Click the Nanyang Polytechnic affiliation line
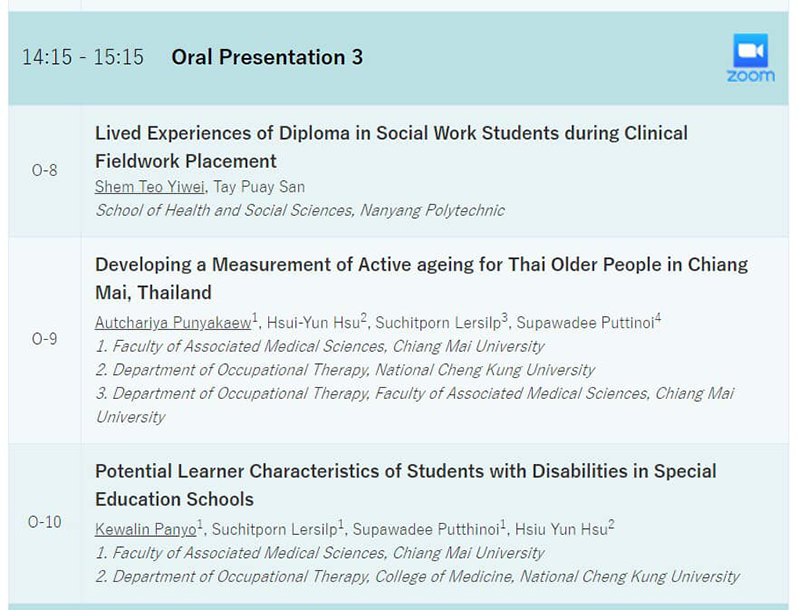800x610 pixels. (300, 210)
